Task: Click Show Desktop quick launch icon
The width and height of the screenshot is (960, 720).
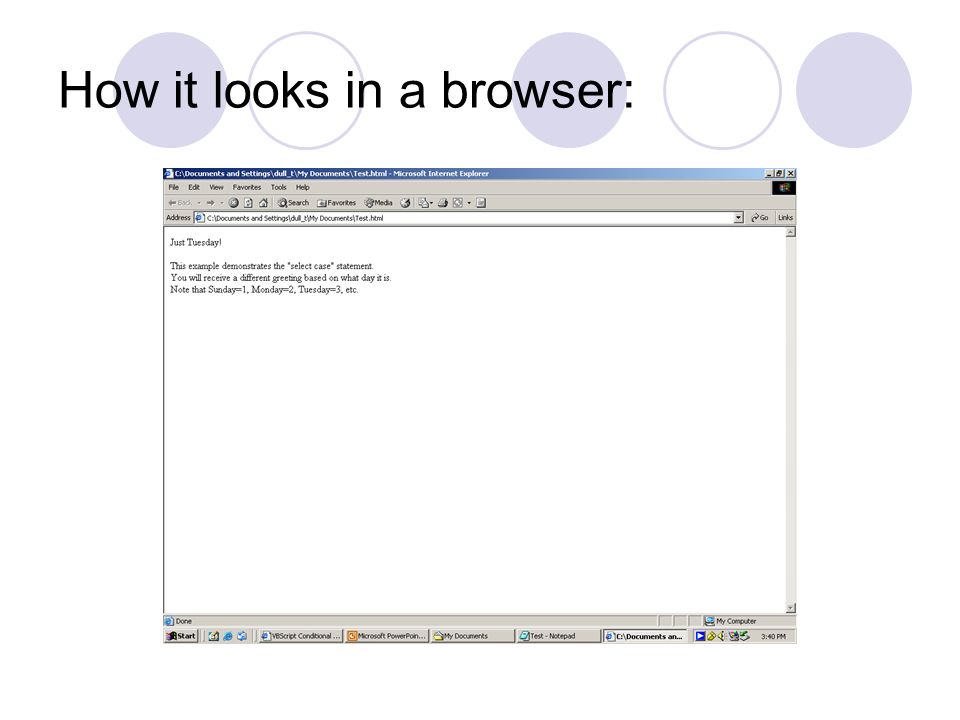Action: click(213, 636)
